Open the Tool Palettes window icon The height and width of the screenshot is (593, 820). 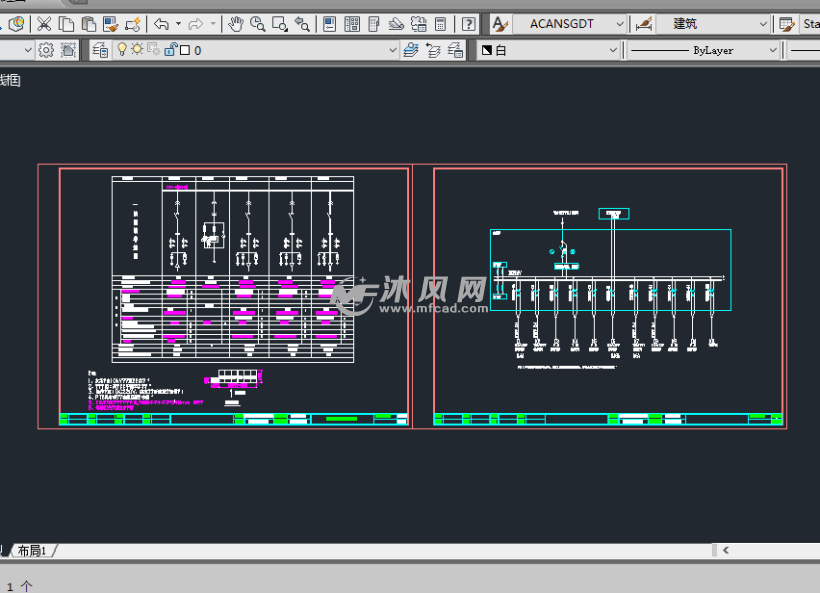374,24
